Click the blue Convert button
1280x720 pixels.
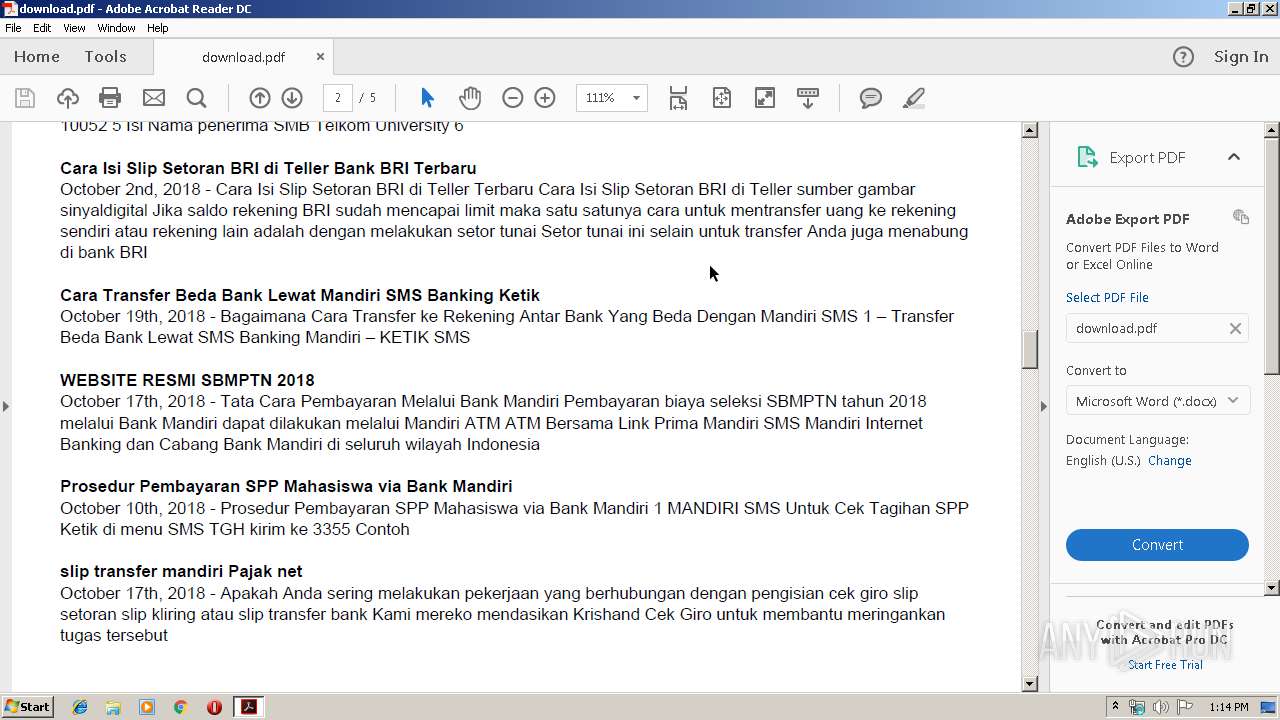click(x=1157, y=545)
